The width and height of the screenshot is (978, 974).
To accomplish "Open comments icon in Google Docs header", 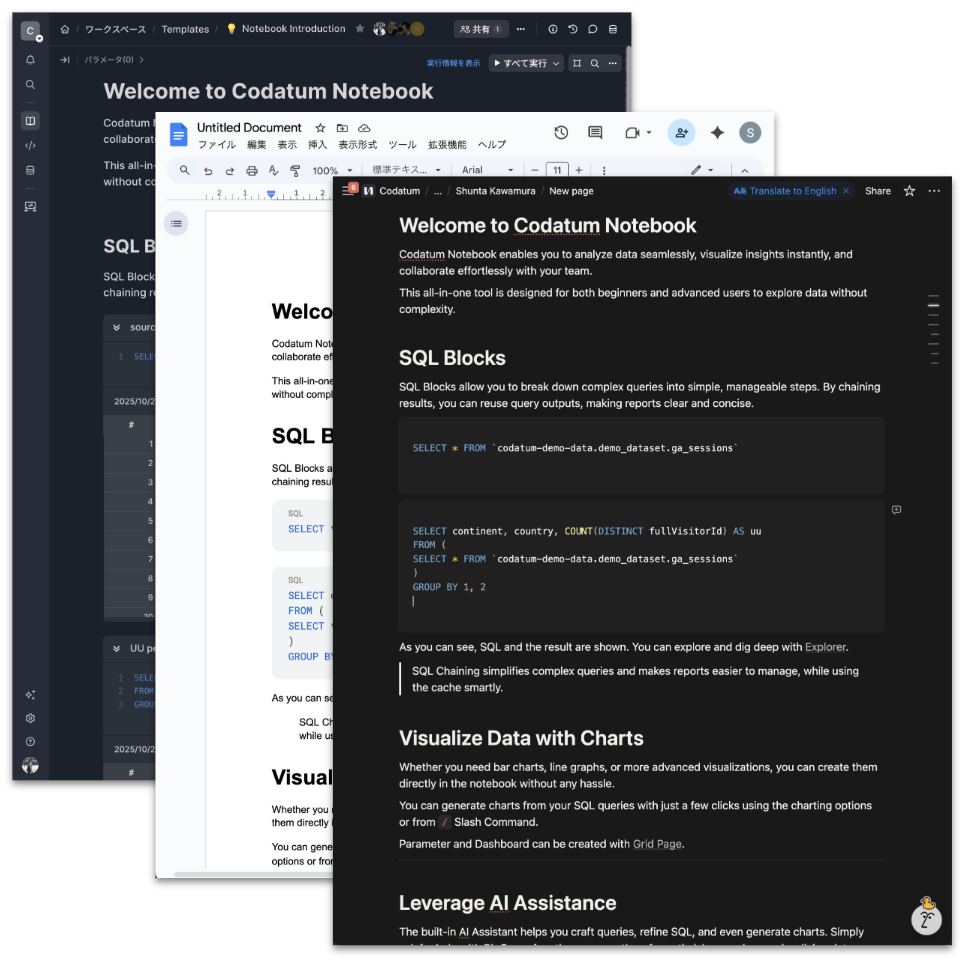I will point(596,132).
